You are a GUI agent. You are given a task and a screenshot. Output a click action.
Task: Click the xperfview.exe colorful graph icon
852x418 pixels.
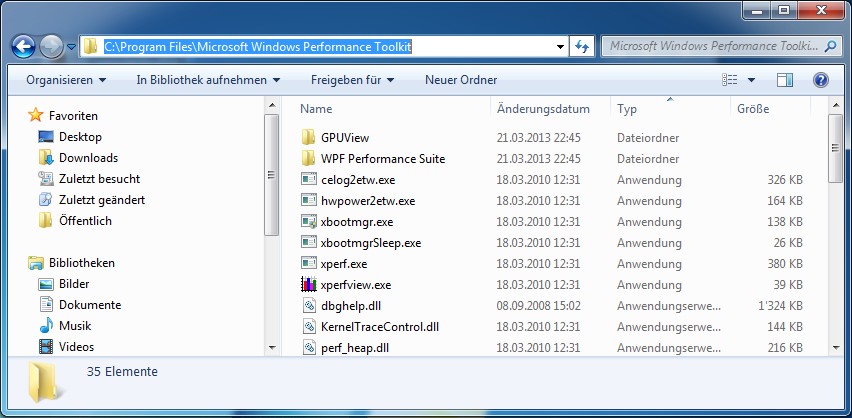coord(309,284)
